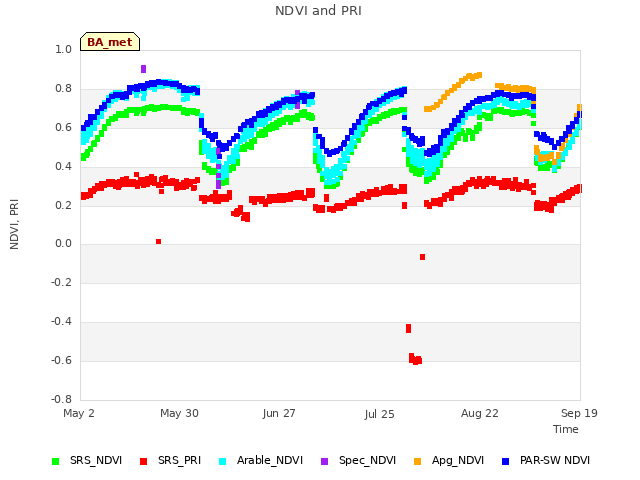Toggle the SRS_PRI legend label

[179, 460]
